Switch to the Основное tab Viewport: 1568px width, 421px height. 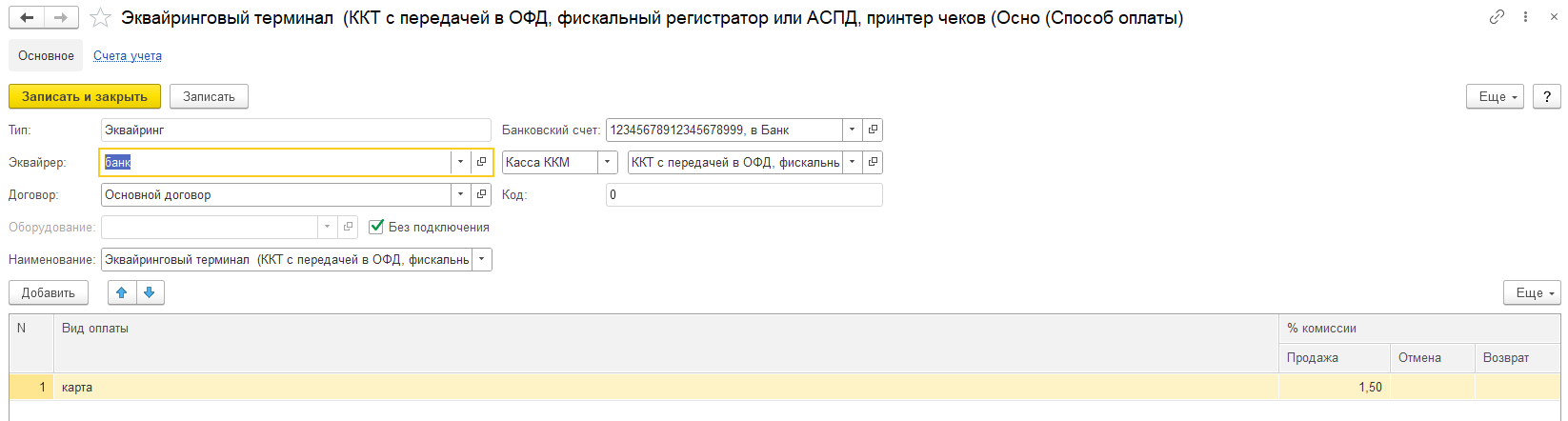46,56
